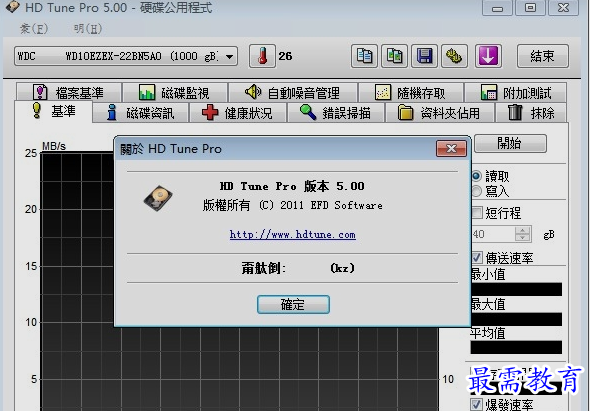This screenshot has height=411, width=590.
Task: Click the 最小值 black value box
Action: [517, 289]
